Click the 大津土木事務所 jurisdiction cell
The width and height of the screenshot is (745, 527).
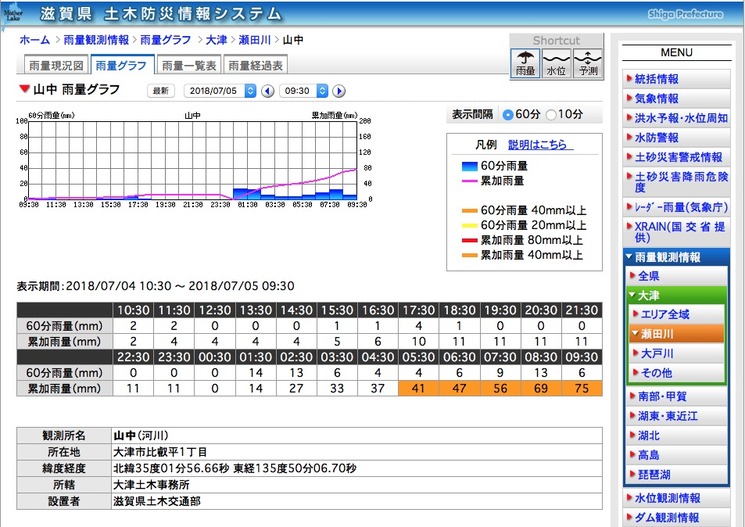(357, 485)
